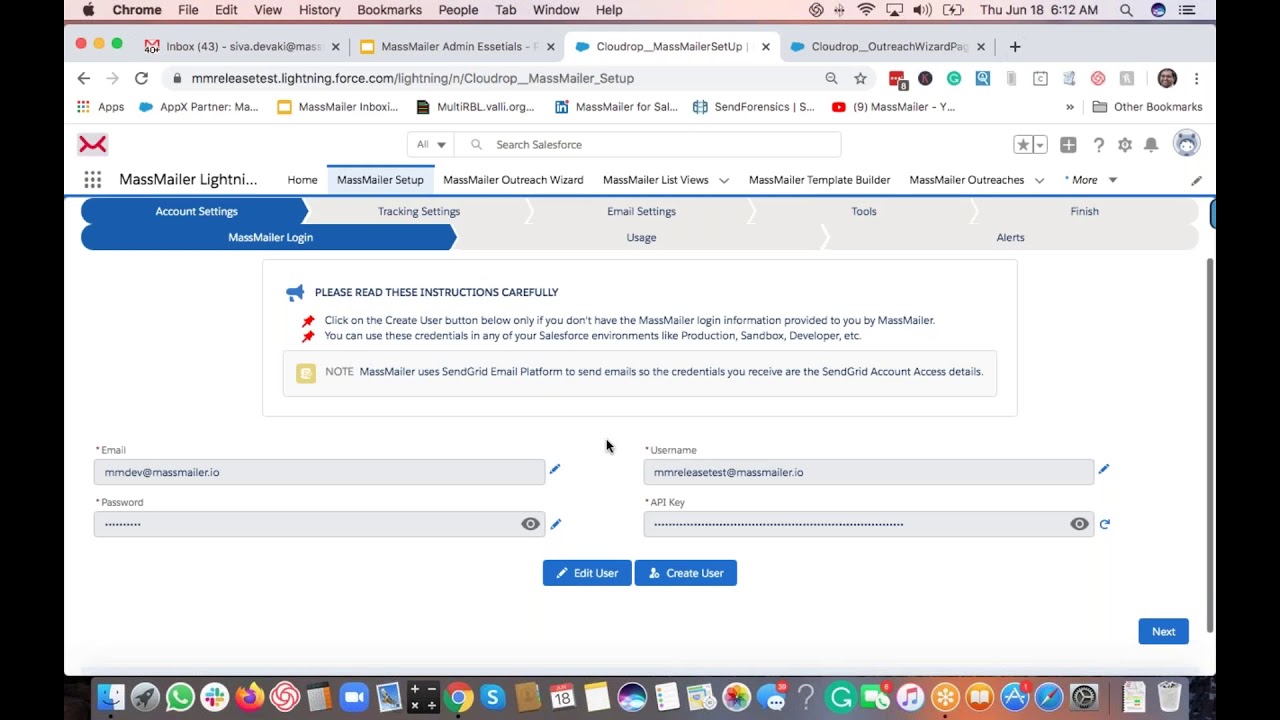The height and width of the screenshot is (720, 1280).
Task: Open MassMailer Outreach Wizard tab
Action: click(513, 180)
